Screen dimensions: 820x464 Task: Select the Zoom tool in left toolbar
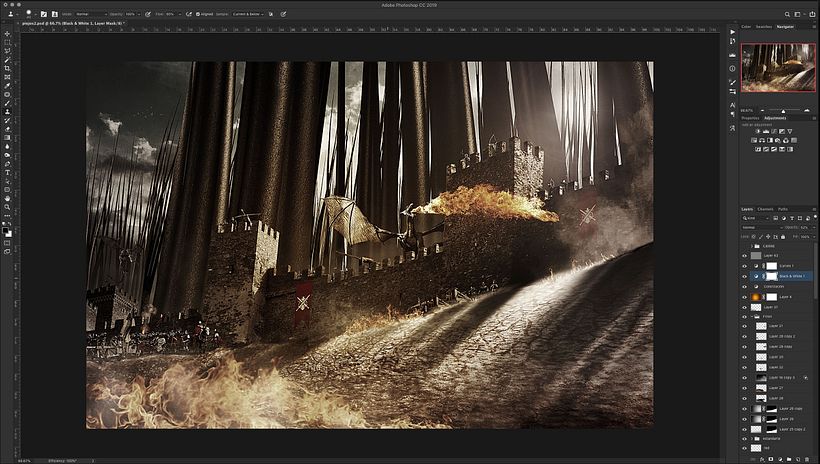point(7,207)
